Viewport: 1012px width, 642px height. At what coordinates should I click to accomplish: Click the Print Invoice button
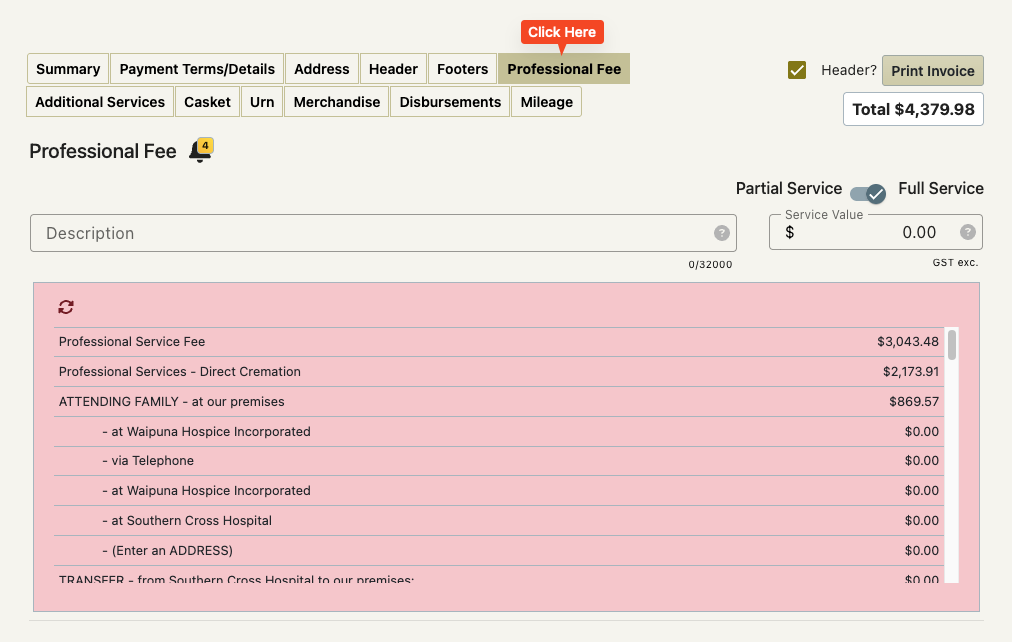[x=933, y=70]
